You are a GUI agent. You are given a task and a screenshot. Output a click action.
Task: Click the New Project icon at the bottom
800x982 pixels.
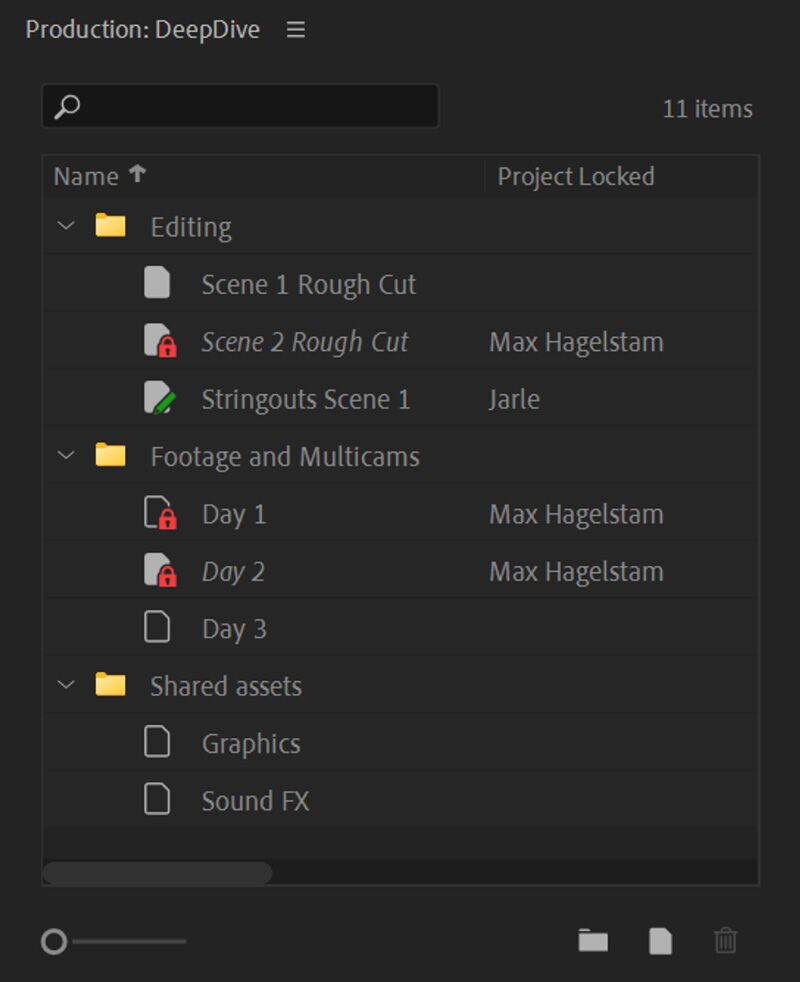(659, 941)
